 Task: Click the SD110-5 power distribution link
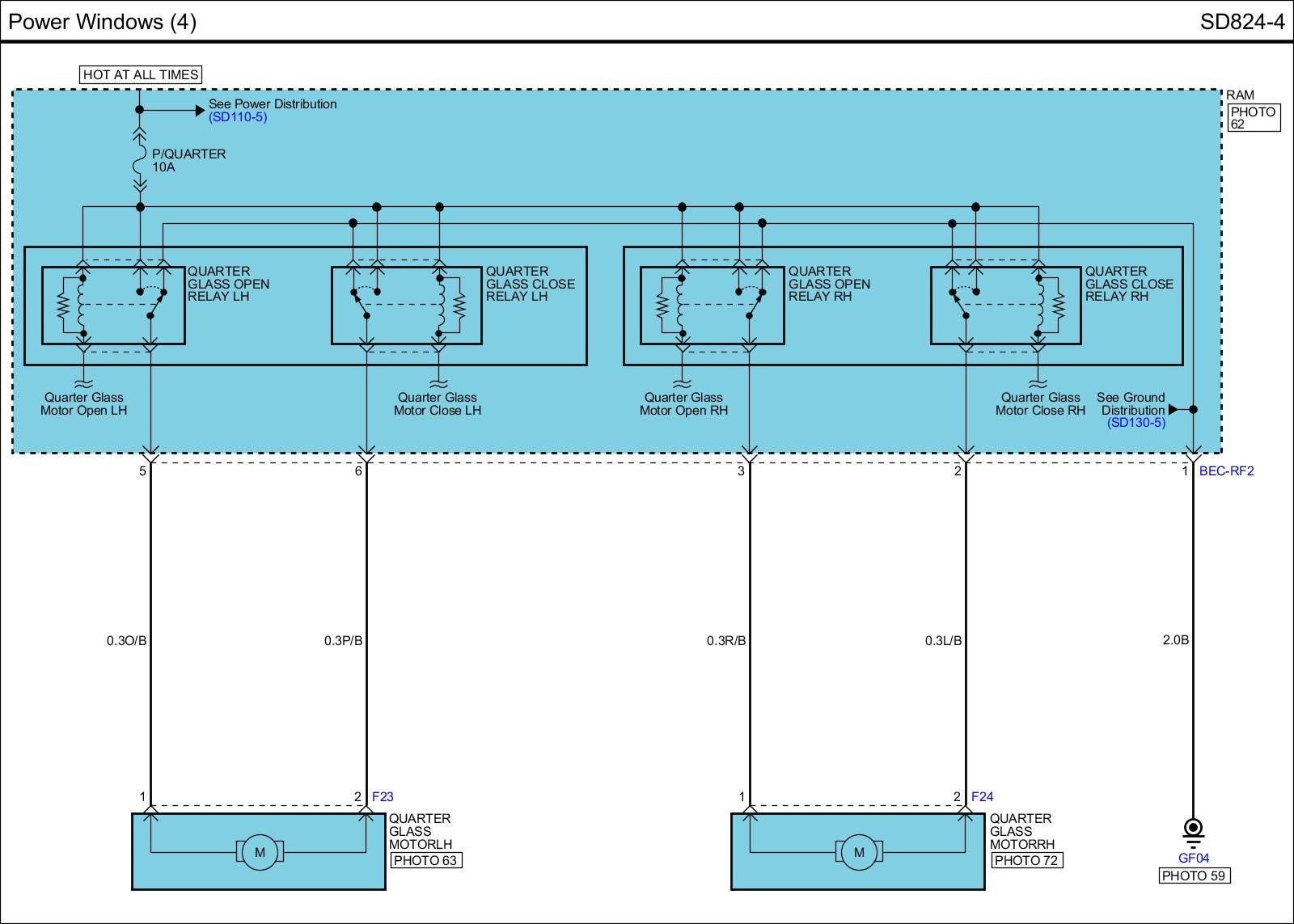(237, 117)
